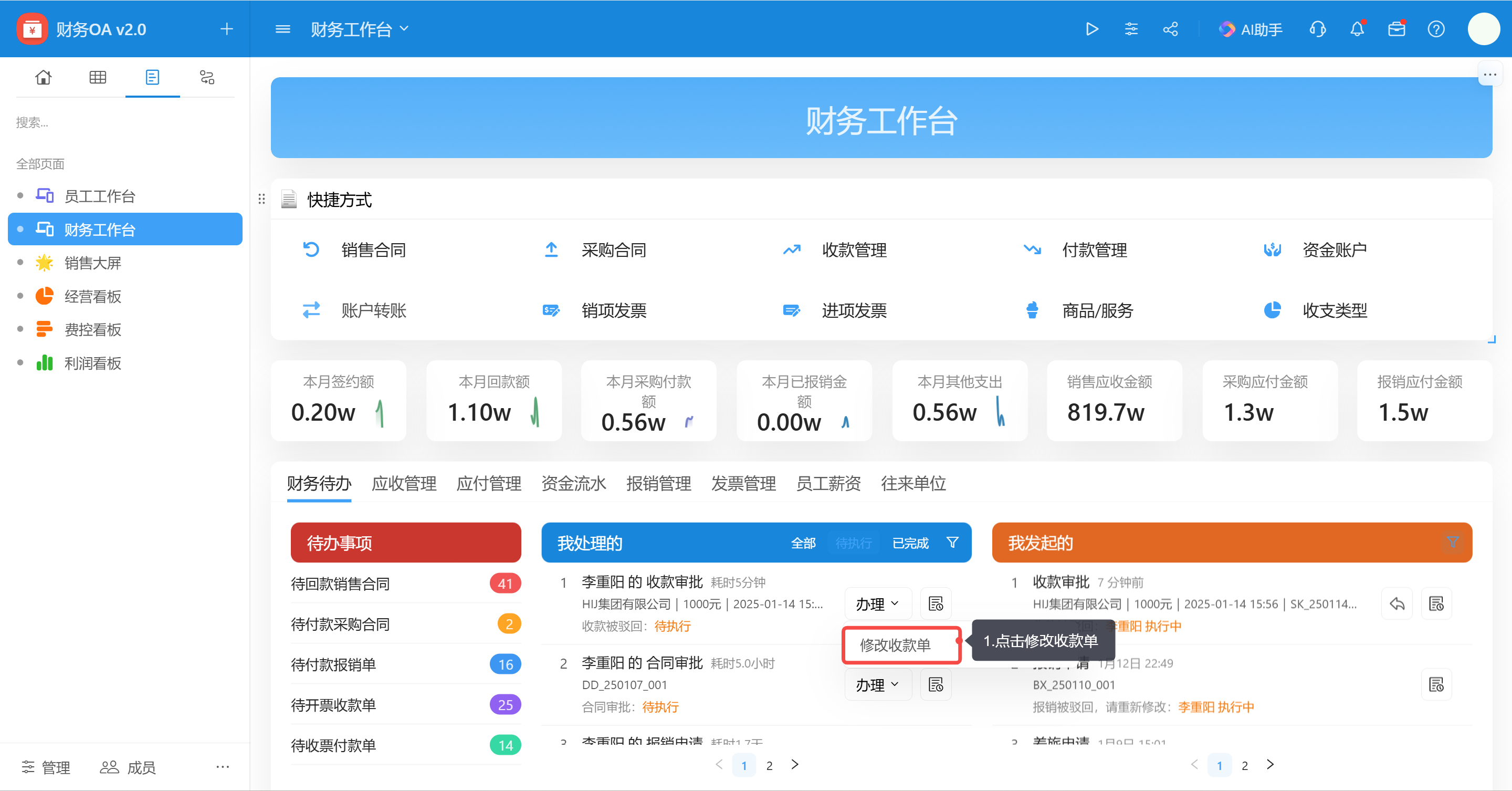This screenshot has width=1512, height=791.
Task: Open the page more options button at top right
Action: [1490, 75]
